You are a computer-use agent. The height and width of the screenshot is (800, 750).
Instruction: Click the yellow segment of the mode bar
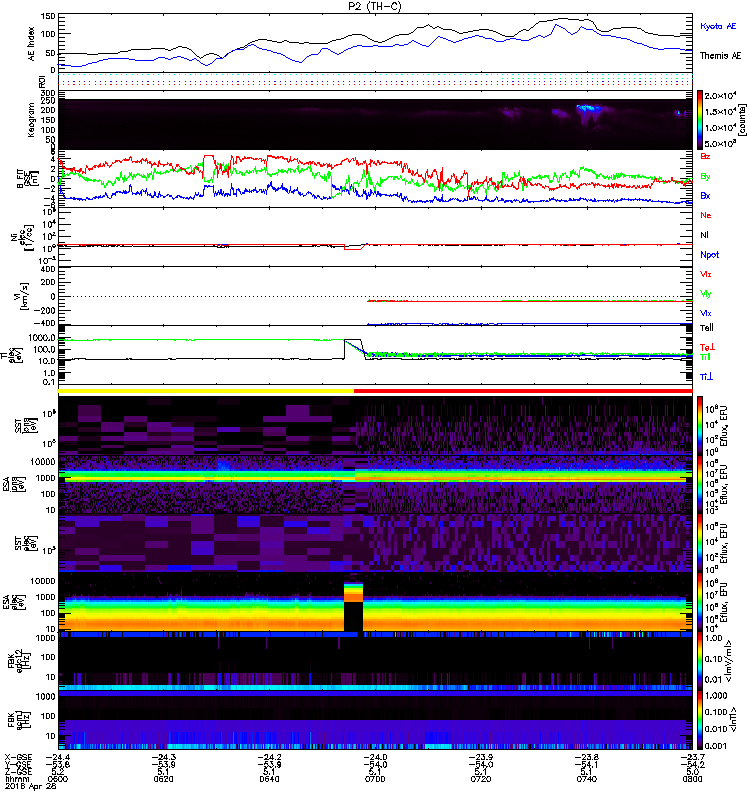[206, 391]
